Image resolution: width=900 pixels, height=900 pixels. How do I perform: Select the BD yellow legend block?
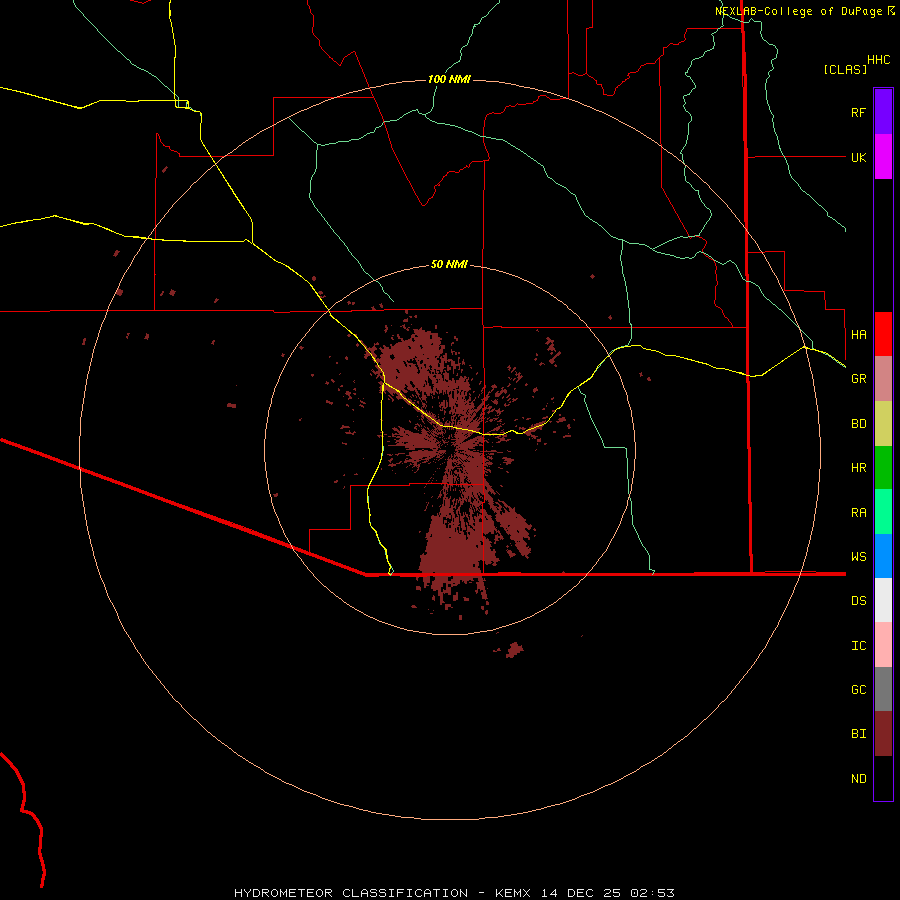883,424
